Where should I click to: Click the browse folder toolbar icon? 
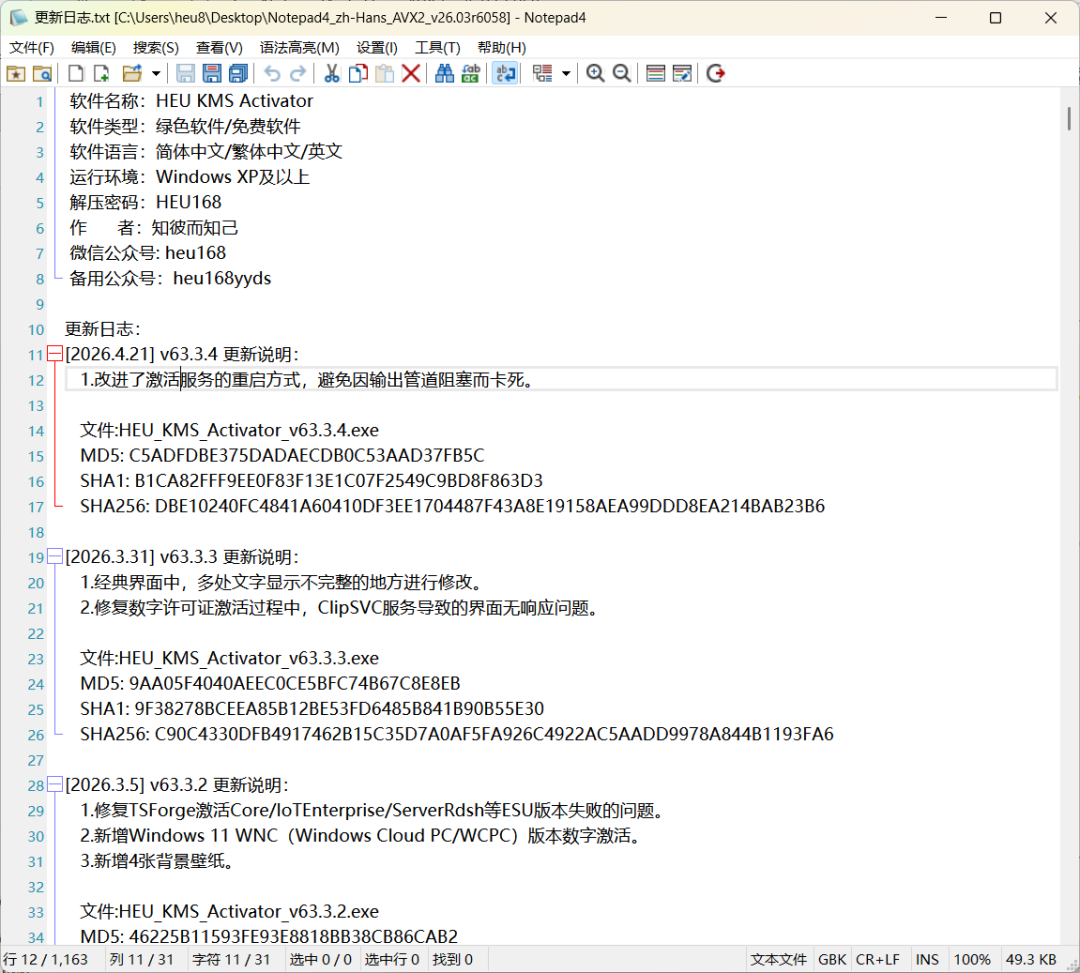pyautogui.click(x=42, y=74)
